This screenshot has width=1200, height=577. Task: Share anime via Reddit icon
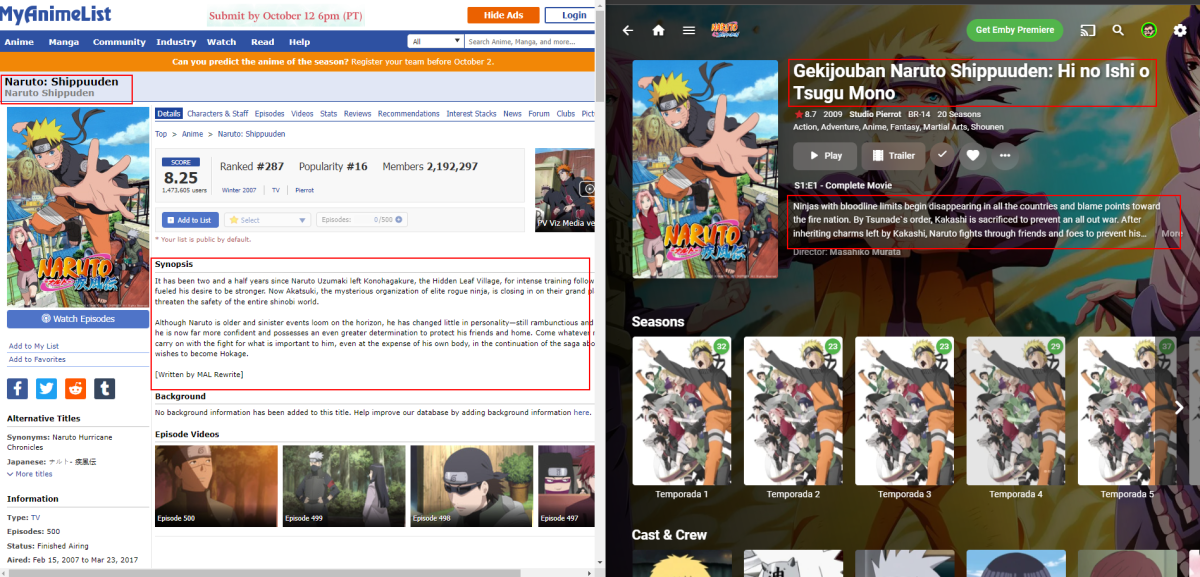tap(75, 388)
